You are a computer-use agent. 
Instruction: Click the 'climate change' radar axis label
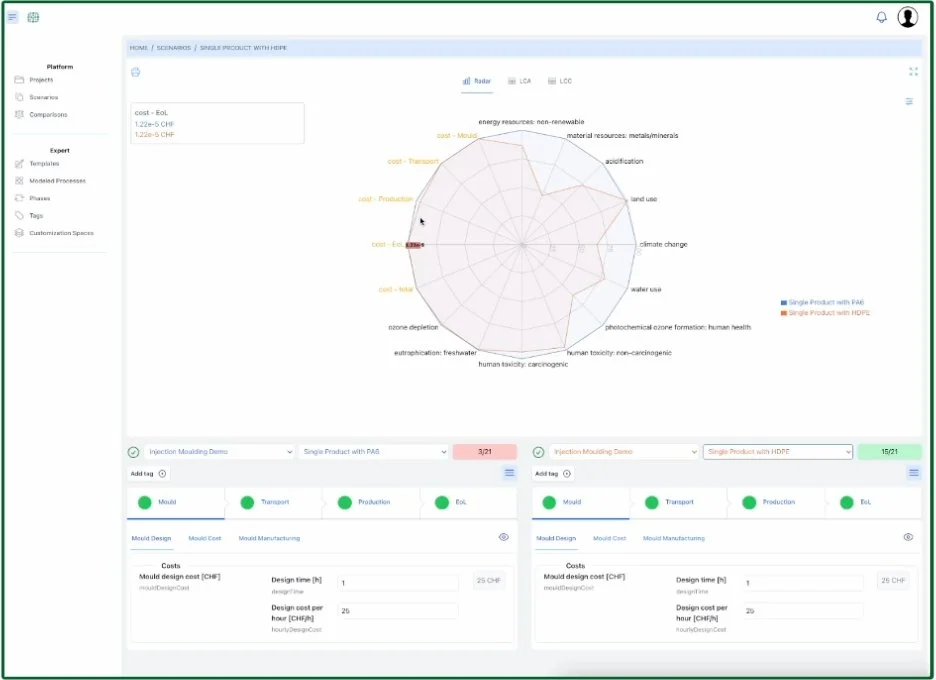coord(663,244)
